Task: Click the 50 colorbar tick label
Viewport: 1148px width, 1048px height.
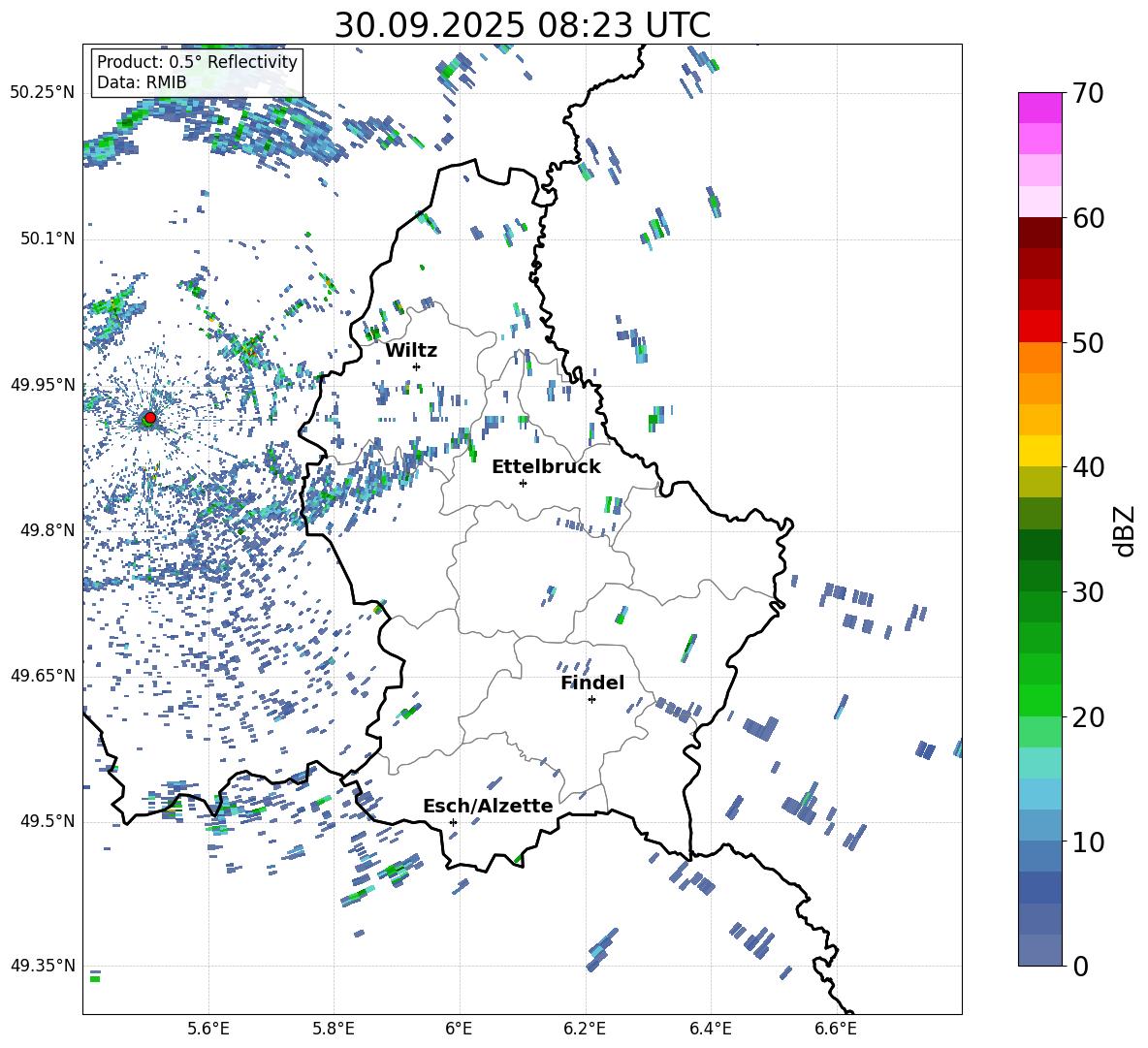Action: tap(1088, 342)
